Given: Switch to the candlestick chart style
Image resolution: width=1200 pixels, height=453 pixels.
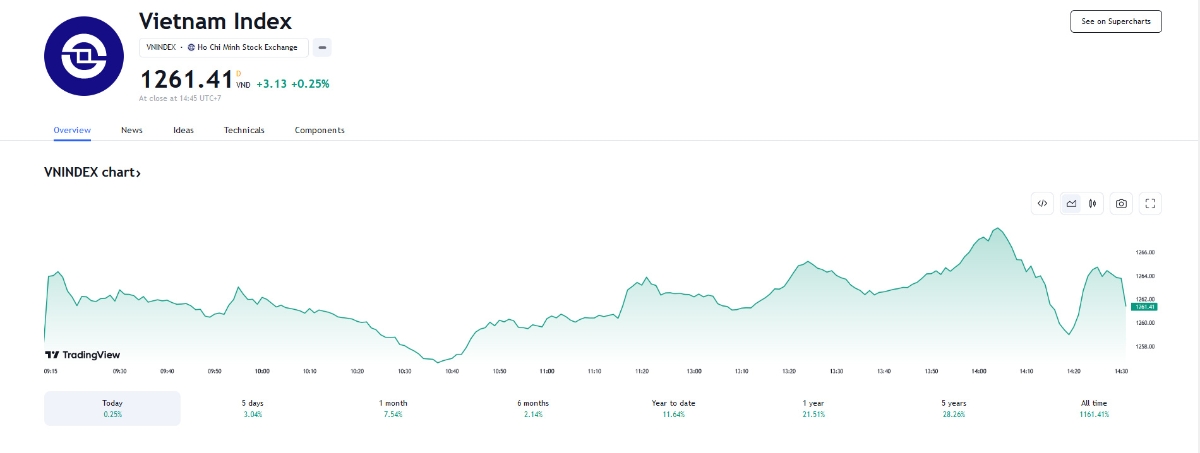Looking at the screenshot, I should click(1093, 203).
